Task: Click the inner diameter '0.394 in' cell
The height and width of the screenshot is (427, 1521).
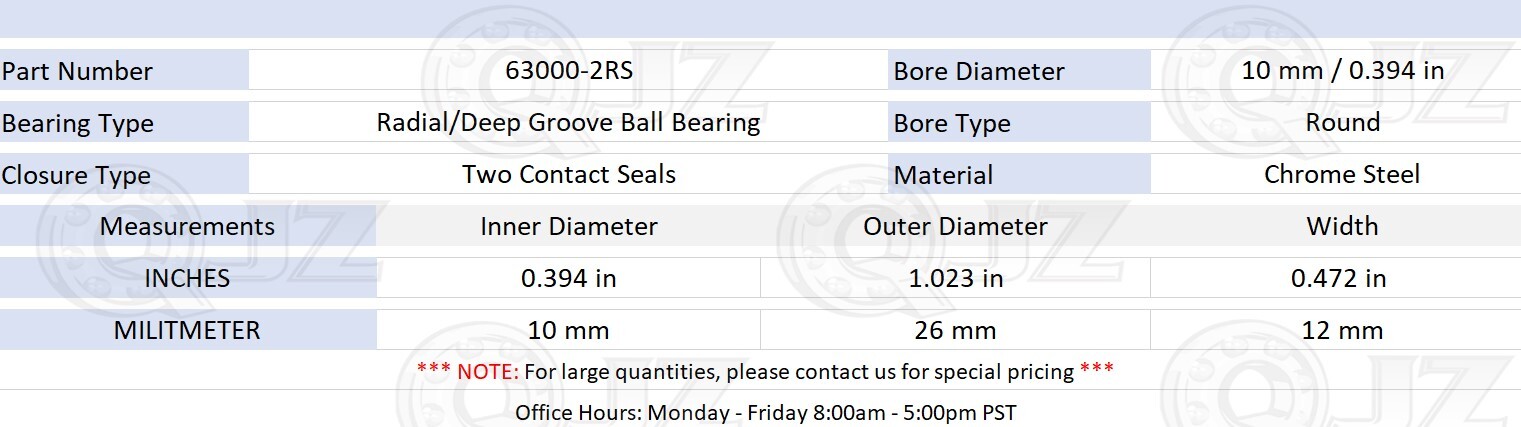Action: [x=569, y=278]
